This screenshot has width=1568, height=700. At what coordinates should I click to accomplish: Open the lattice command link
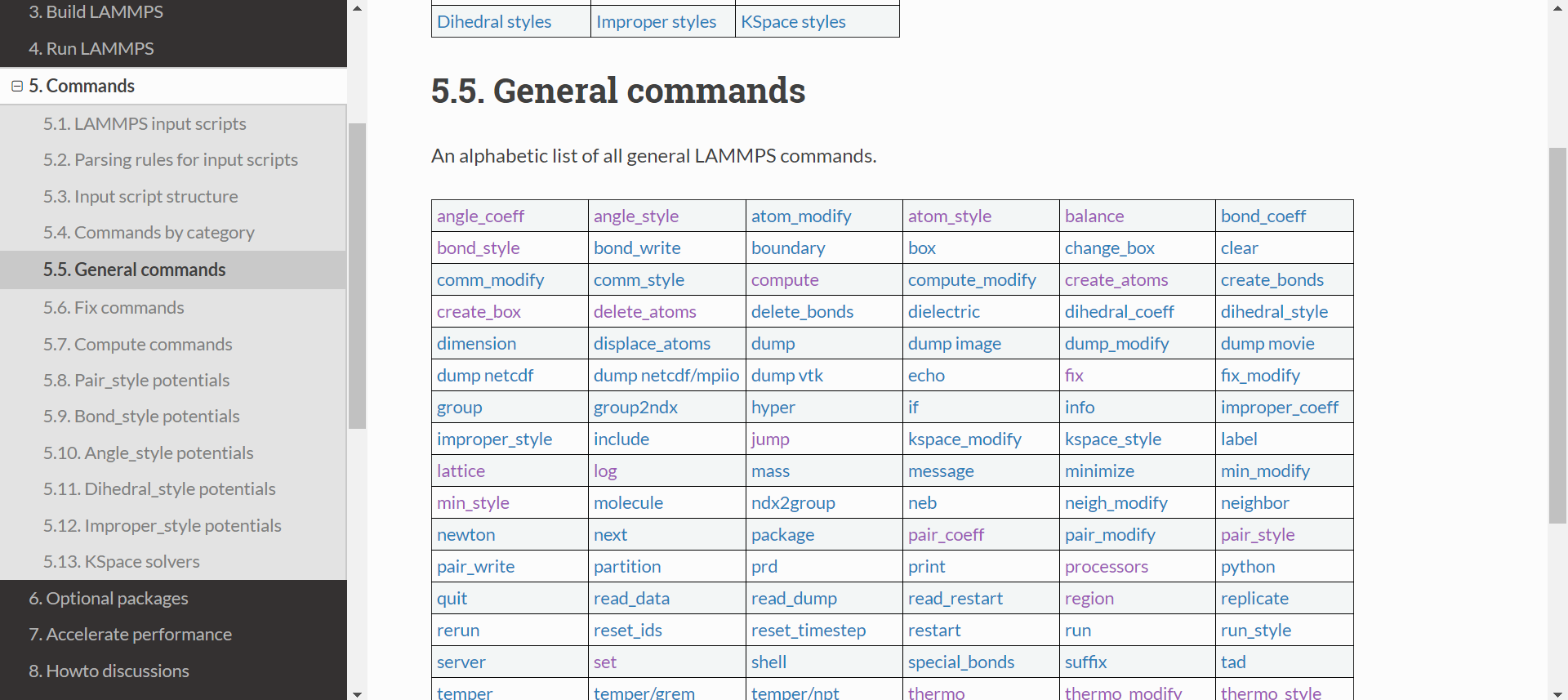coord(461,471)
